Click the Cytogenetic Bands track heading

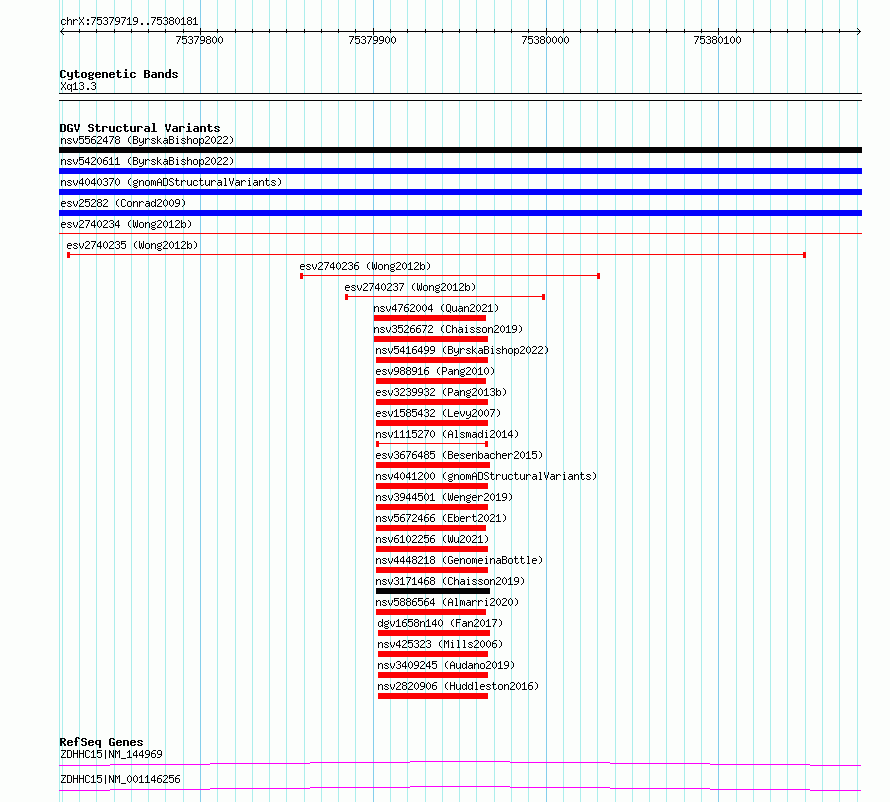[119, 74]
